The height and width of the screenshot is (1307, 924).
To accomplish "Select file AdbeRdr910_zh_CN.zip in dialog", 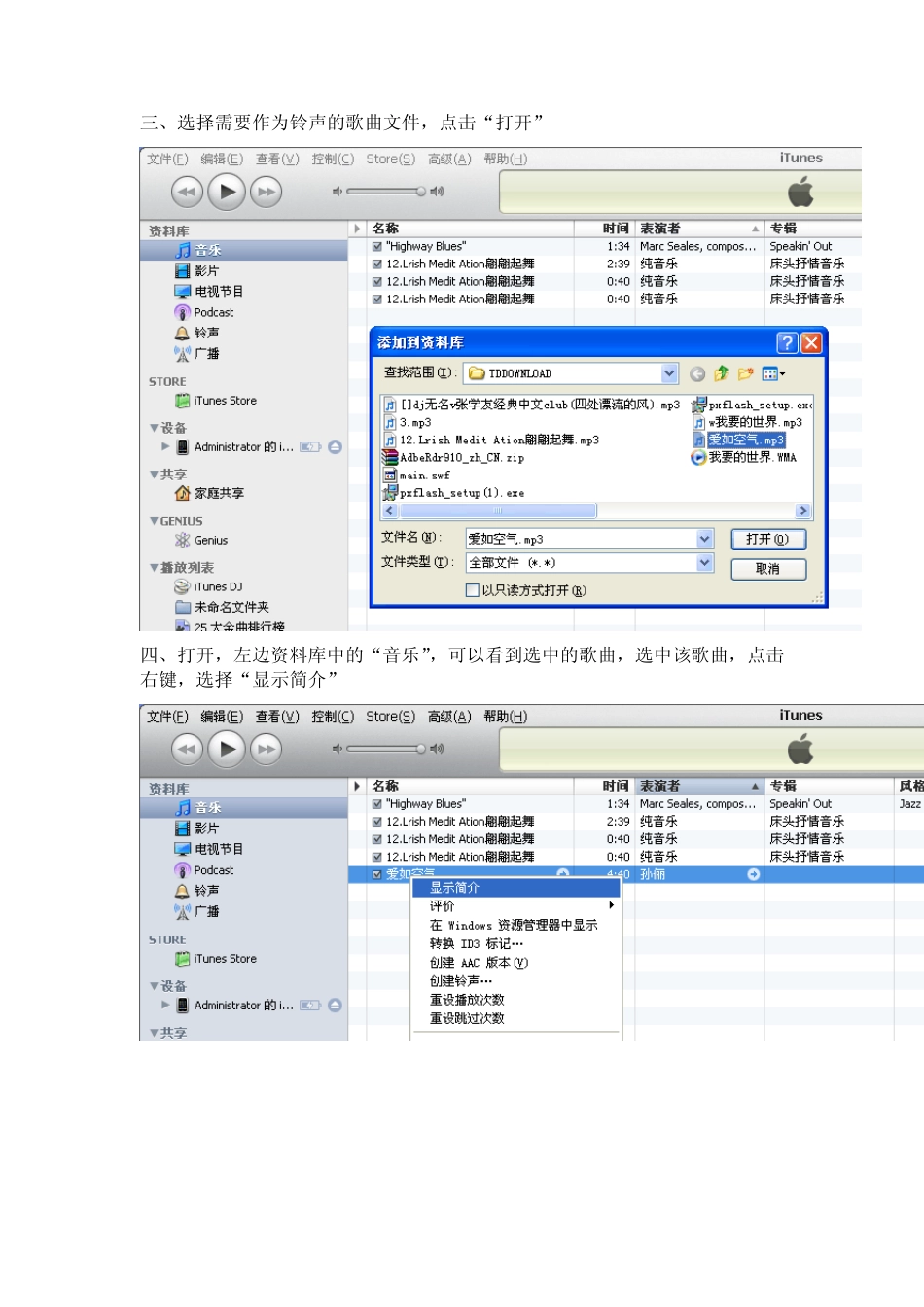I will (x=454, y=458).
